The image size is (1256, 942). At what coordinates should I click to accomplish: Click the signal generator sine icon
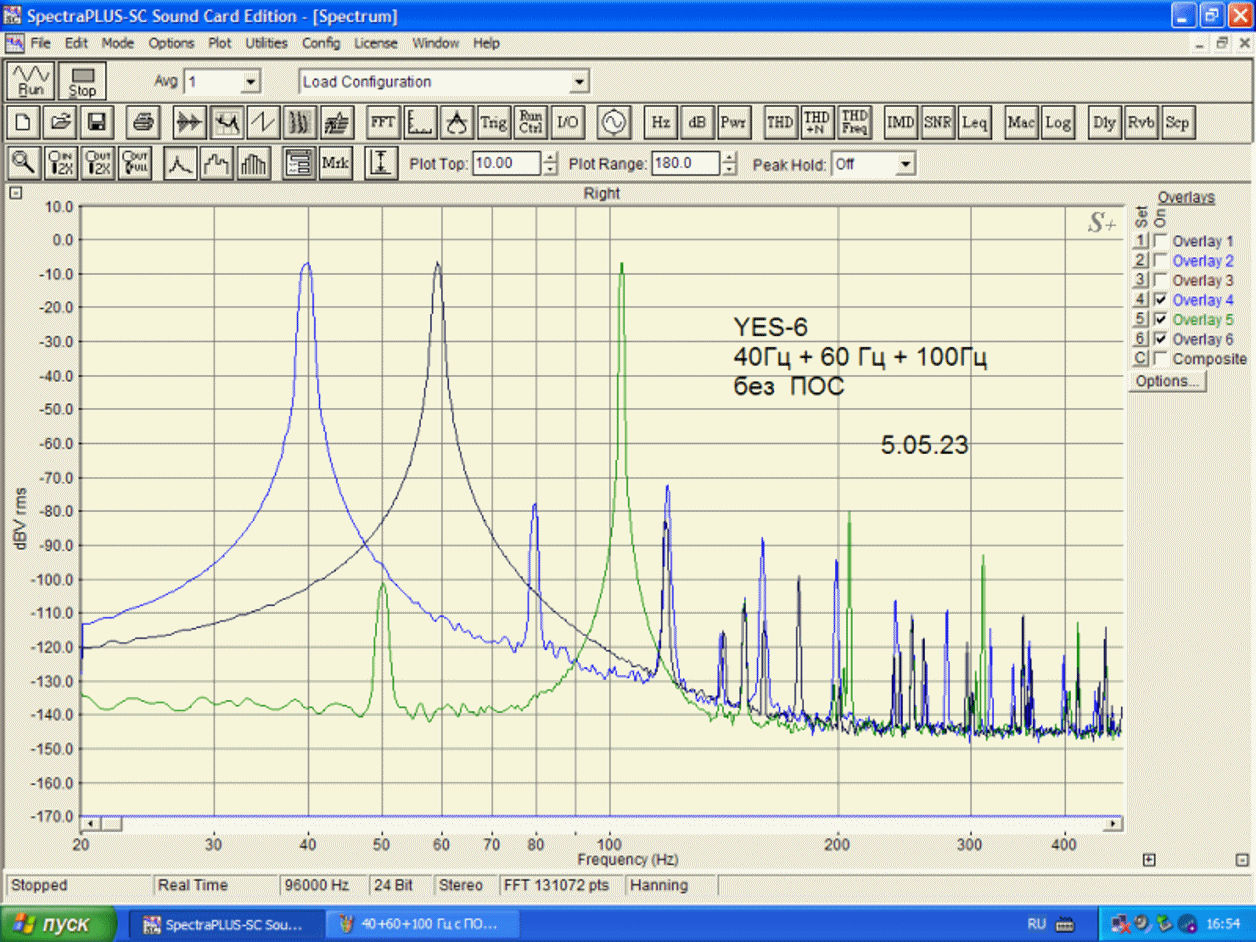pos(613,123)
